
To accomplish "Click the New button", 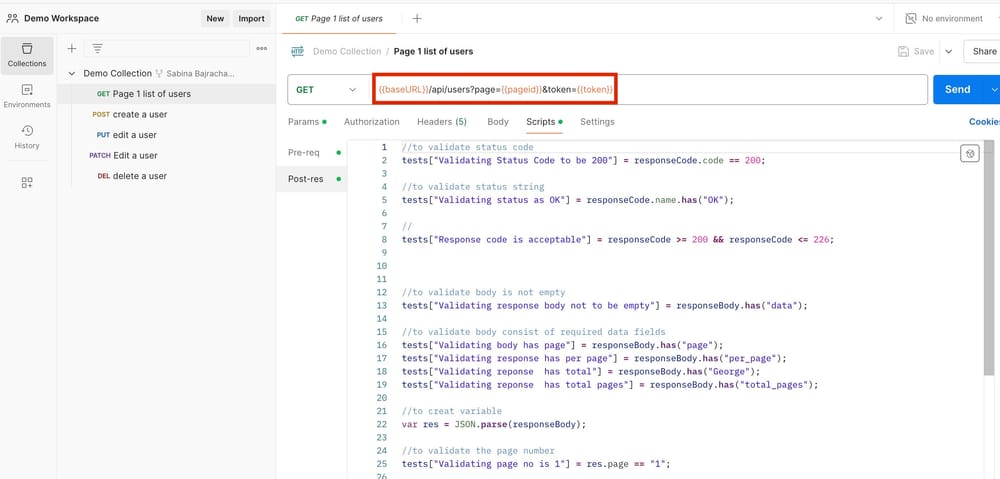I will pyautogui.click(x=215, y=18).
